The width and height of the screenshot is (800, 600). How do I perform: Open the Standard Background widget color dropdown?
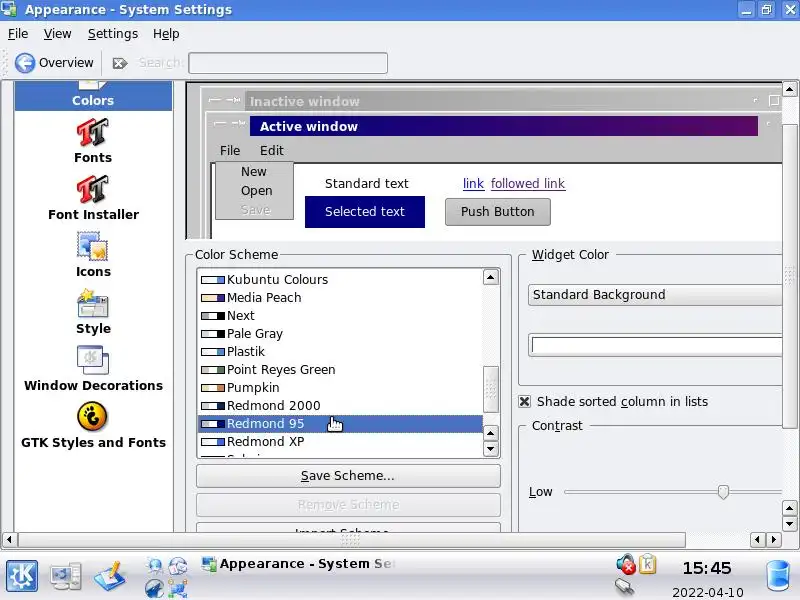[x=655, y=295]
